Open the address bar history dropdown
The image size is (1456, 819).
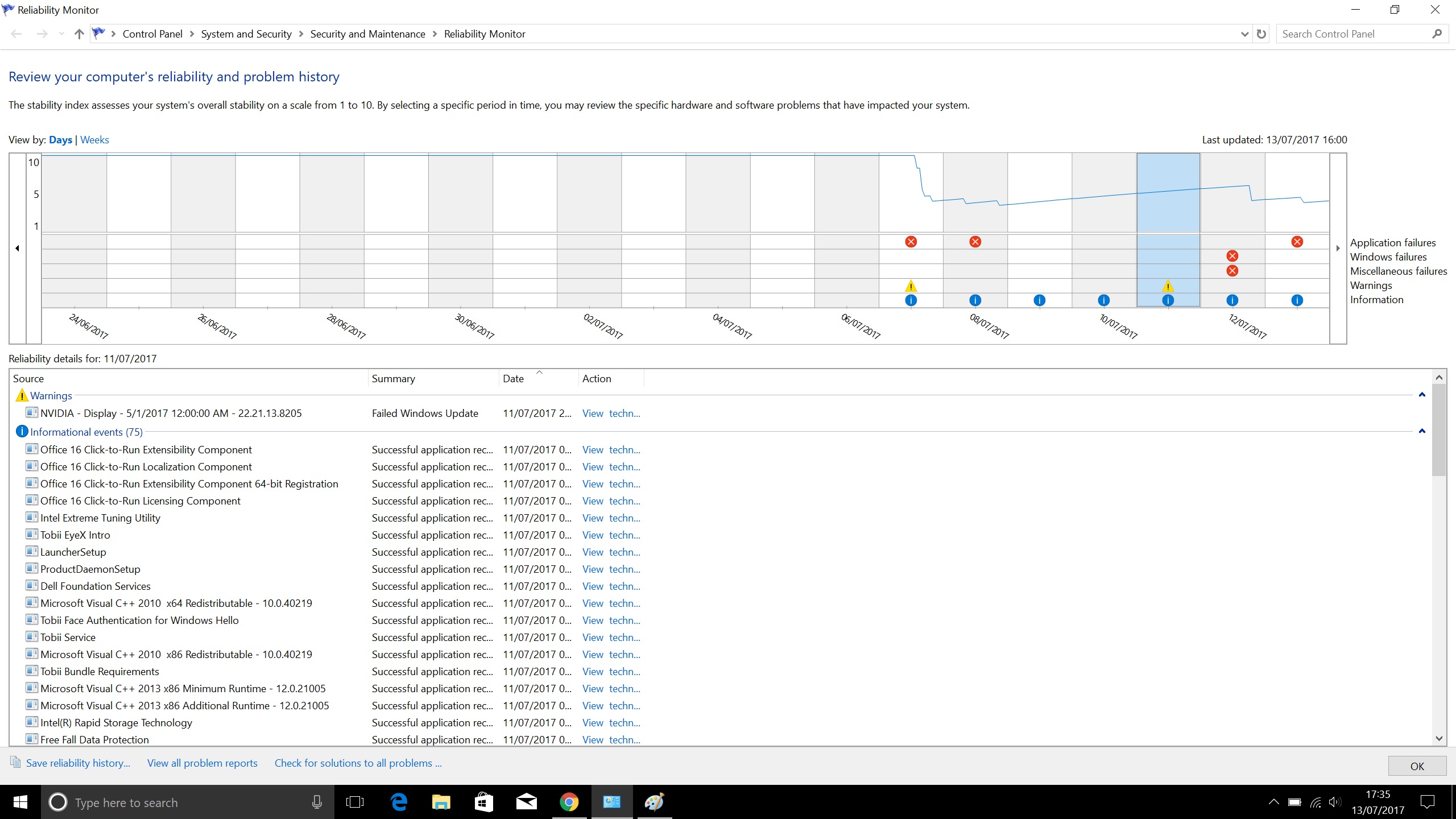[1244, 34]
